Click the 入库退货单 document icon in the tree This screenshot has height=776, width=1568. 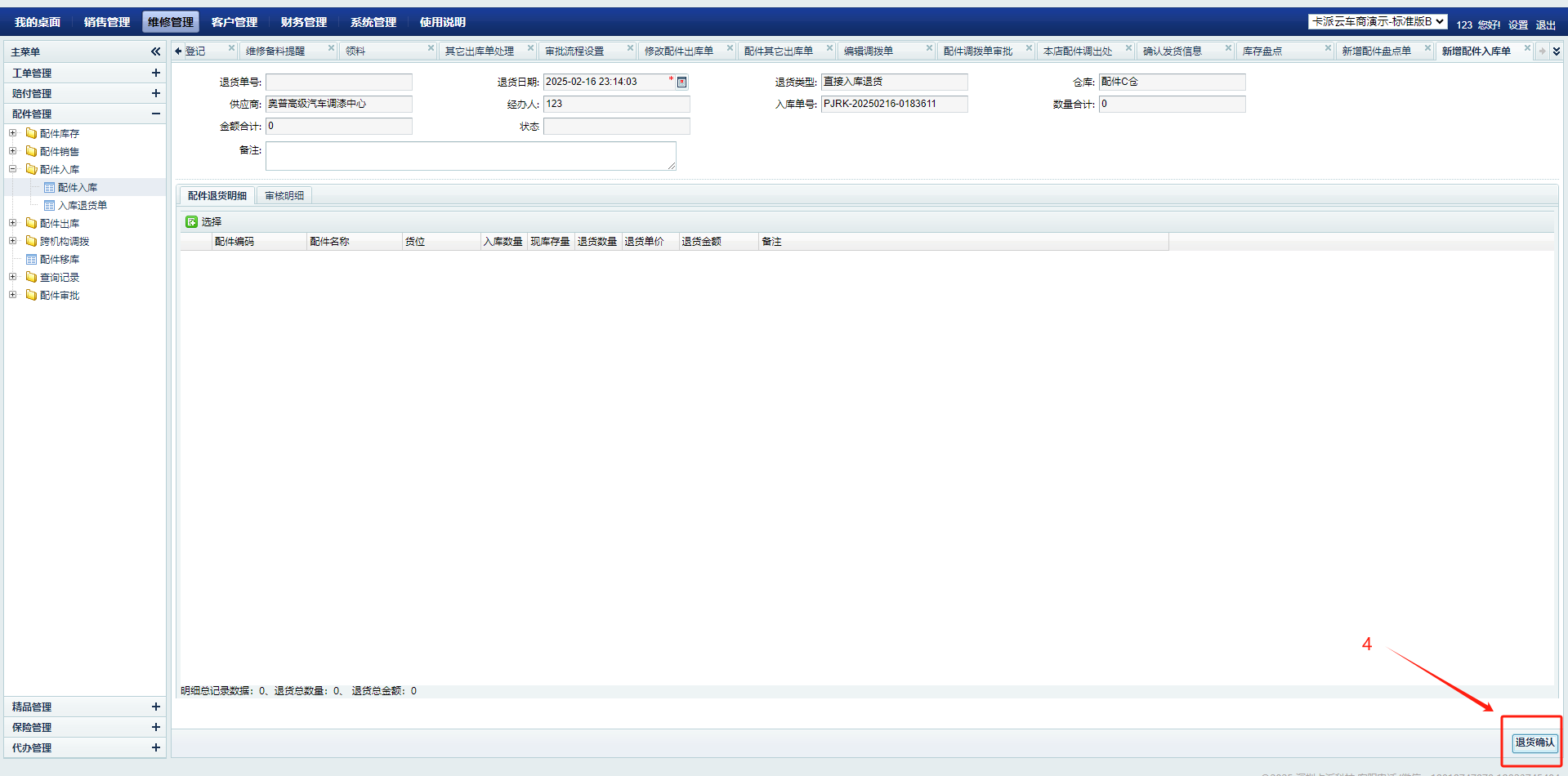(x=50, y=206)
